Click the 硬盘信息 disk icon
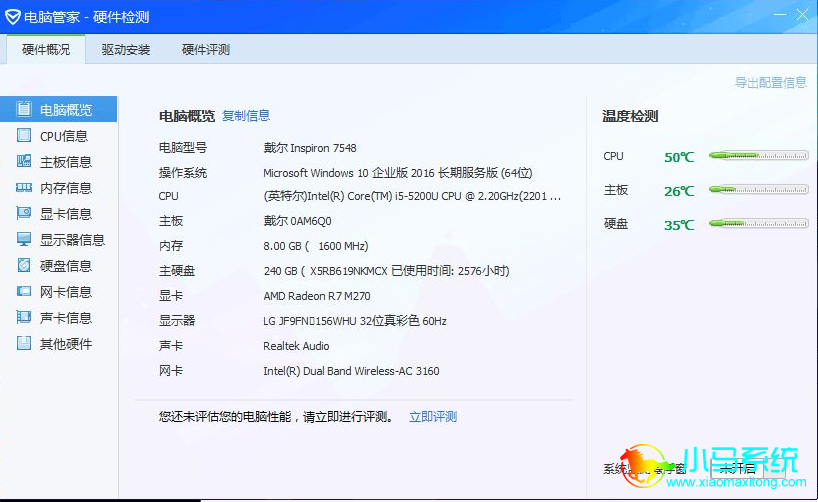Screen dimensions: 818x502 click(x=24, y=265)
